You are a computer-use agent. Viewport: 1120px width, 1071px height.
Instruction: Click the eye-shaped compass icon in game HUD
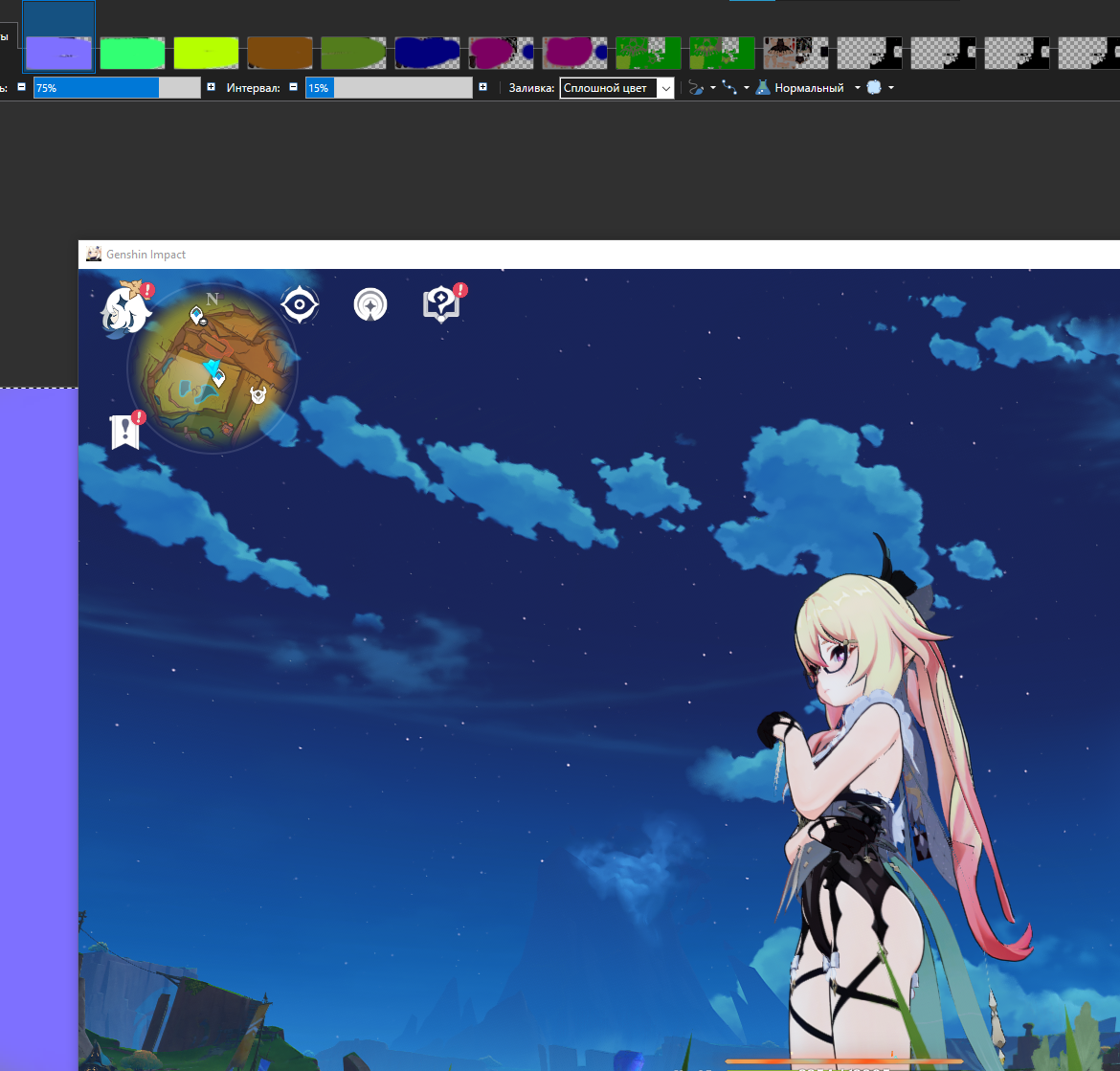point(300,305)
